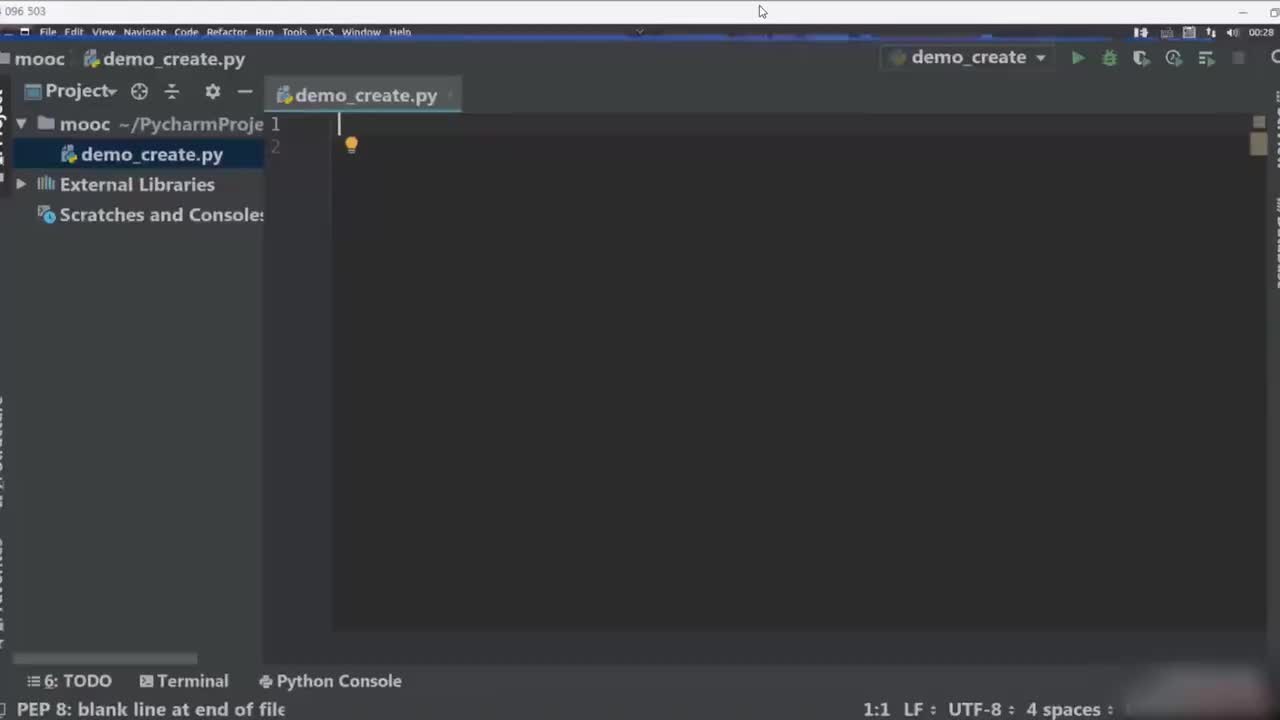
Task: Open Project panel gear settings
Action: 212,91
